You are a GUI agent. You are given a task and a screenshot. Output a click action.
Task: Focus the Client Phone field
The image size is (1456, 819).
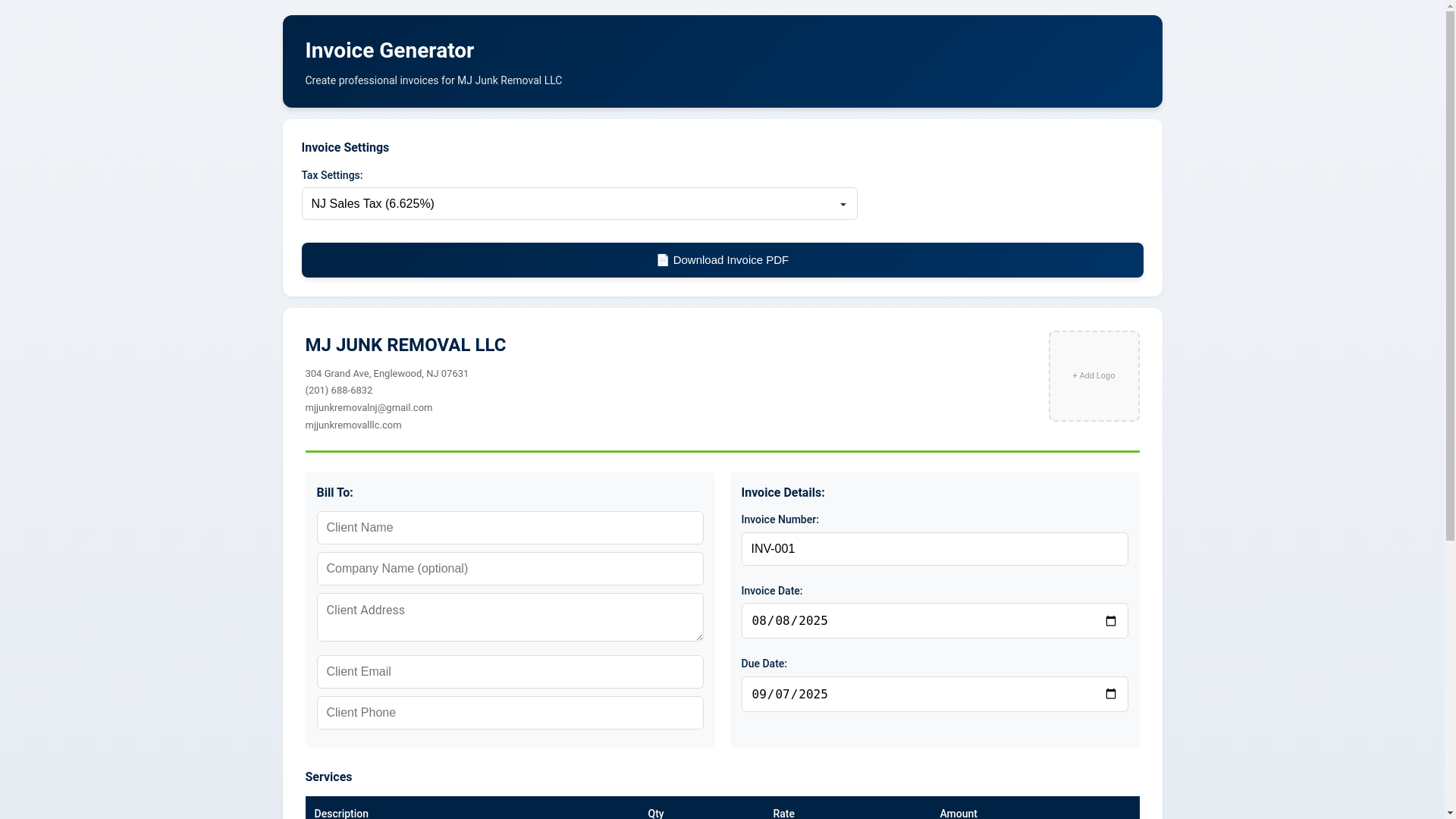510,713
